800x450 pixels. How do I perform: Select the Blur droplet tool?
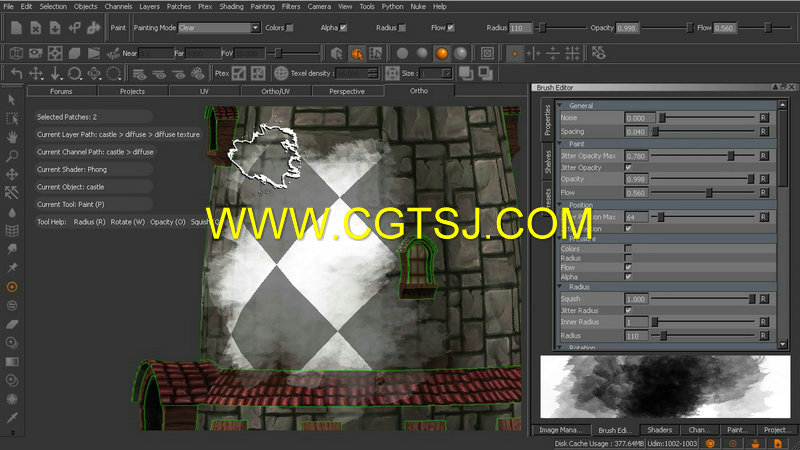[x=12, y=212]
